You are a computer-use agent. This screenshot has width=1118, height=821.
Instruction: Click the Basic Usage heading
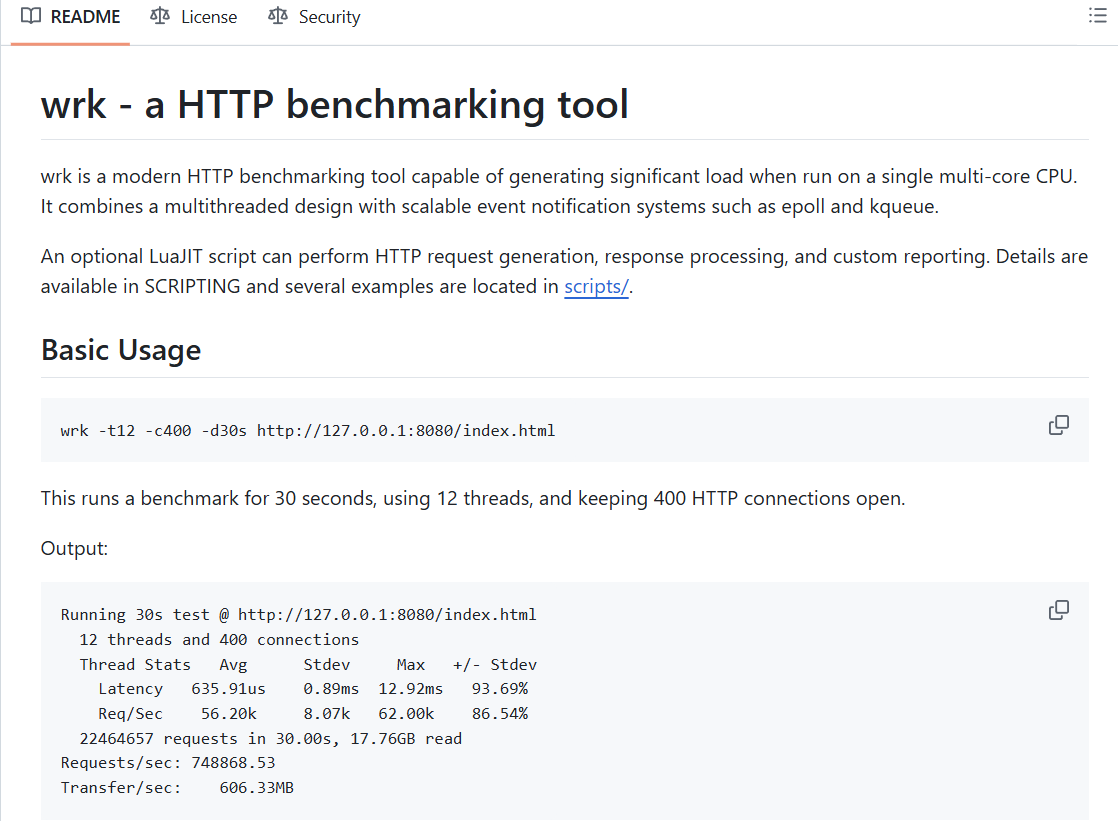pyautogui.click(x=121, y=350)
